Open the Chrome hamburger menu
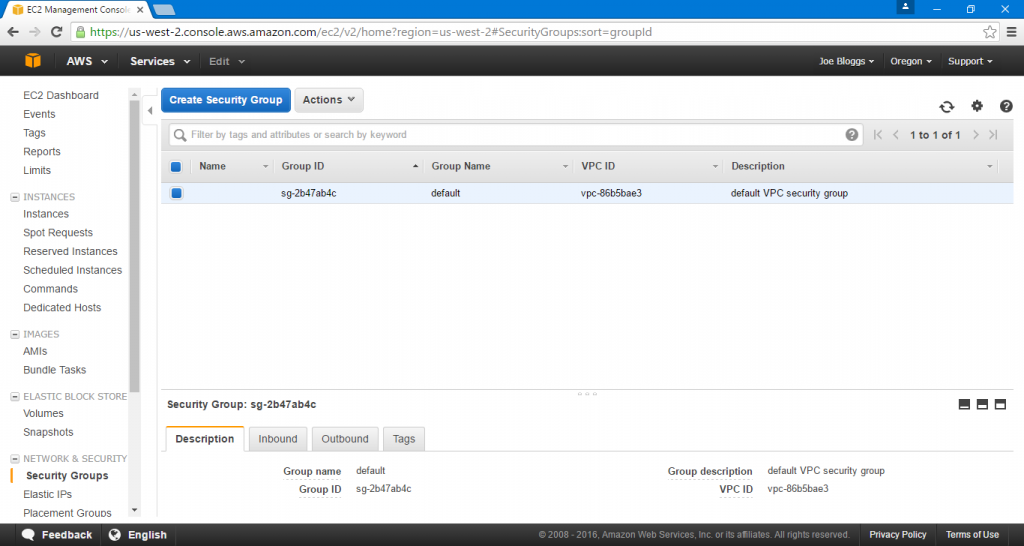 click(x=1011, y=32)
